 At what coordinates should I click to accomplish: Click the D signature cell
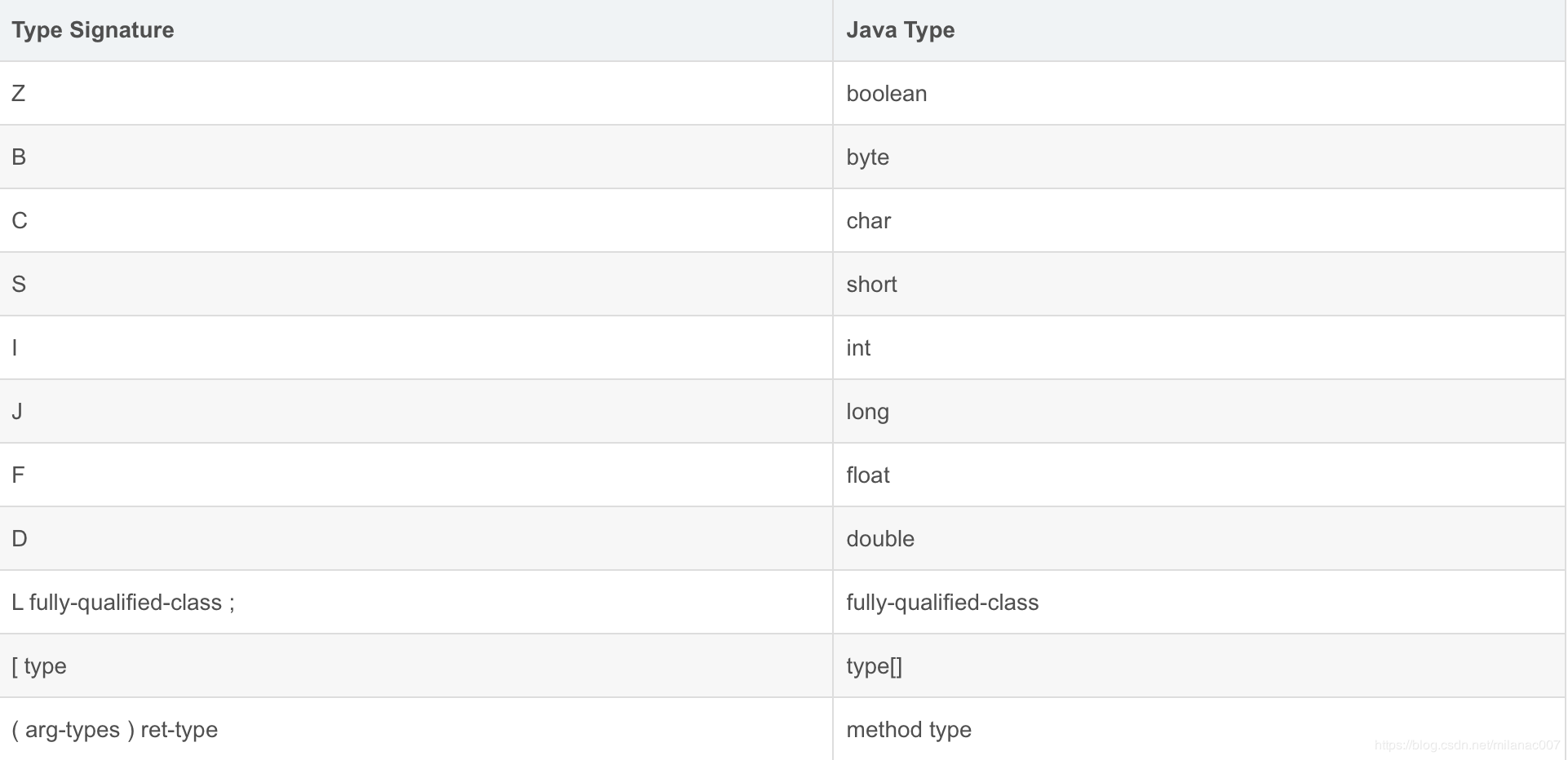20,539
